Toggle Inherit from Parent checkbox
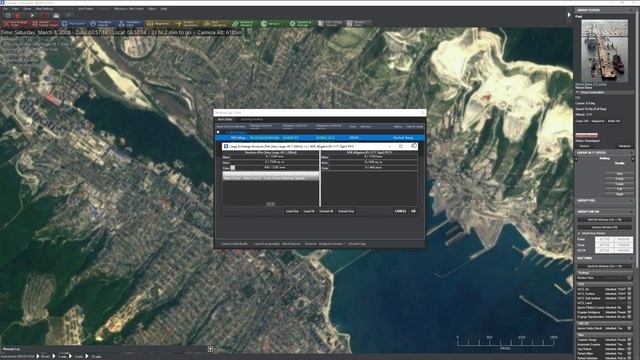Viewport: 640px width, 360px height. point(579,233)
